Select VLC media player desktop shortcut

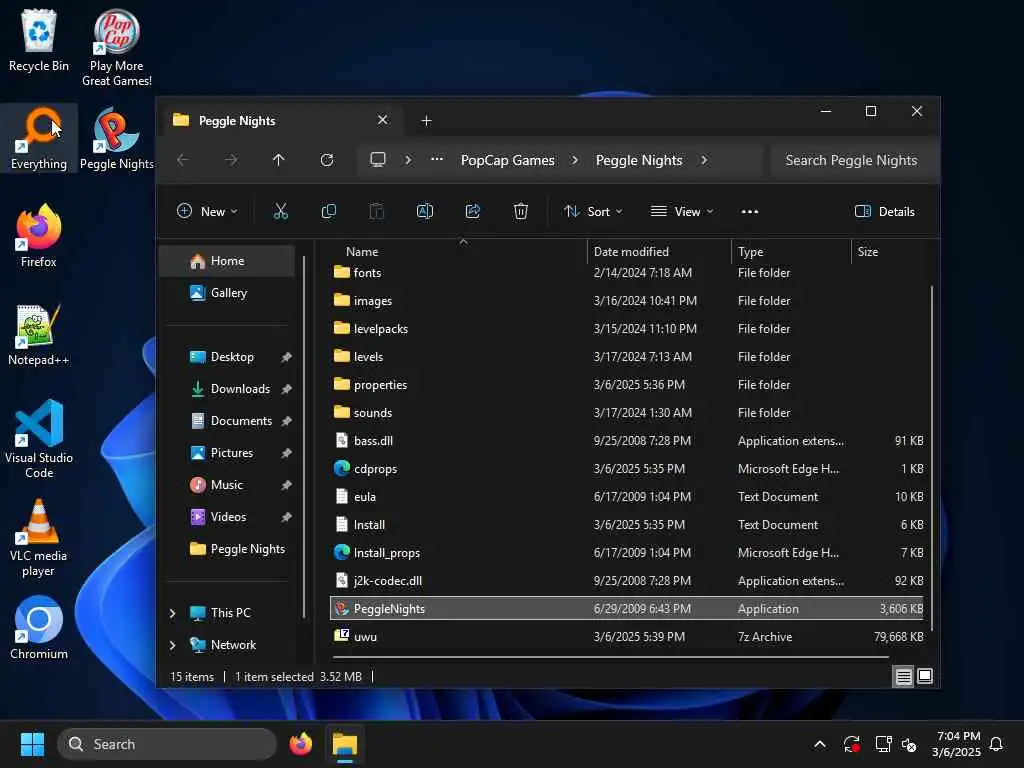click(39, 537)
